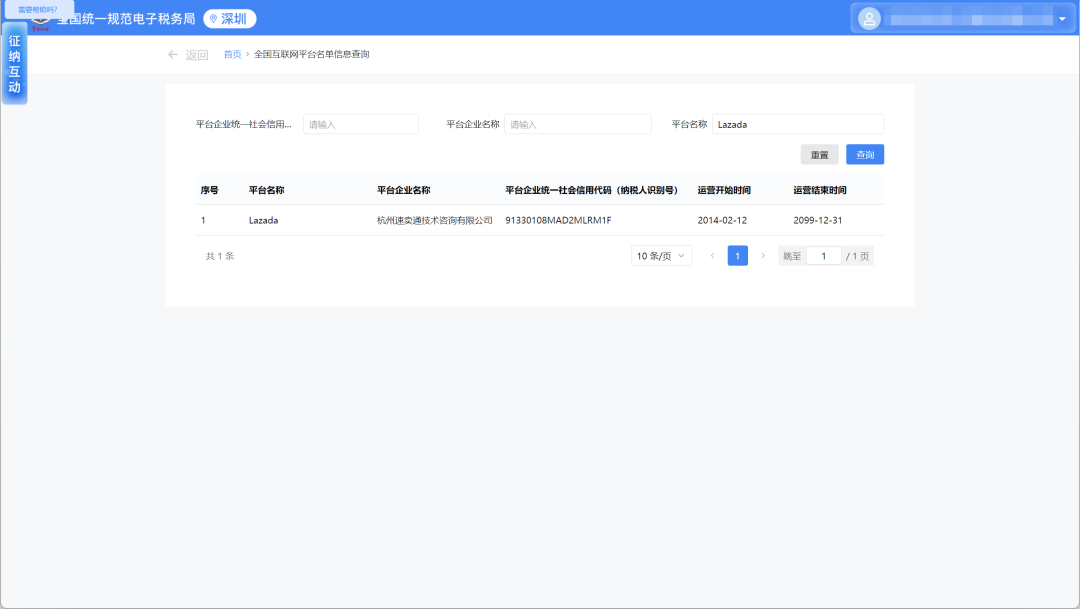
Task: Navigate to 首页 in the breadcrumb
Action: tap(232, 54)
